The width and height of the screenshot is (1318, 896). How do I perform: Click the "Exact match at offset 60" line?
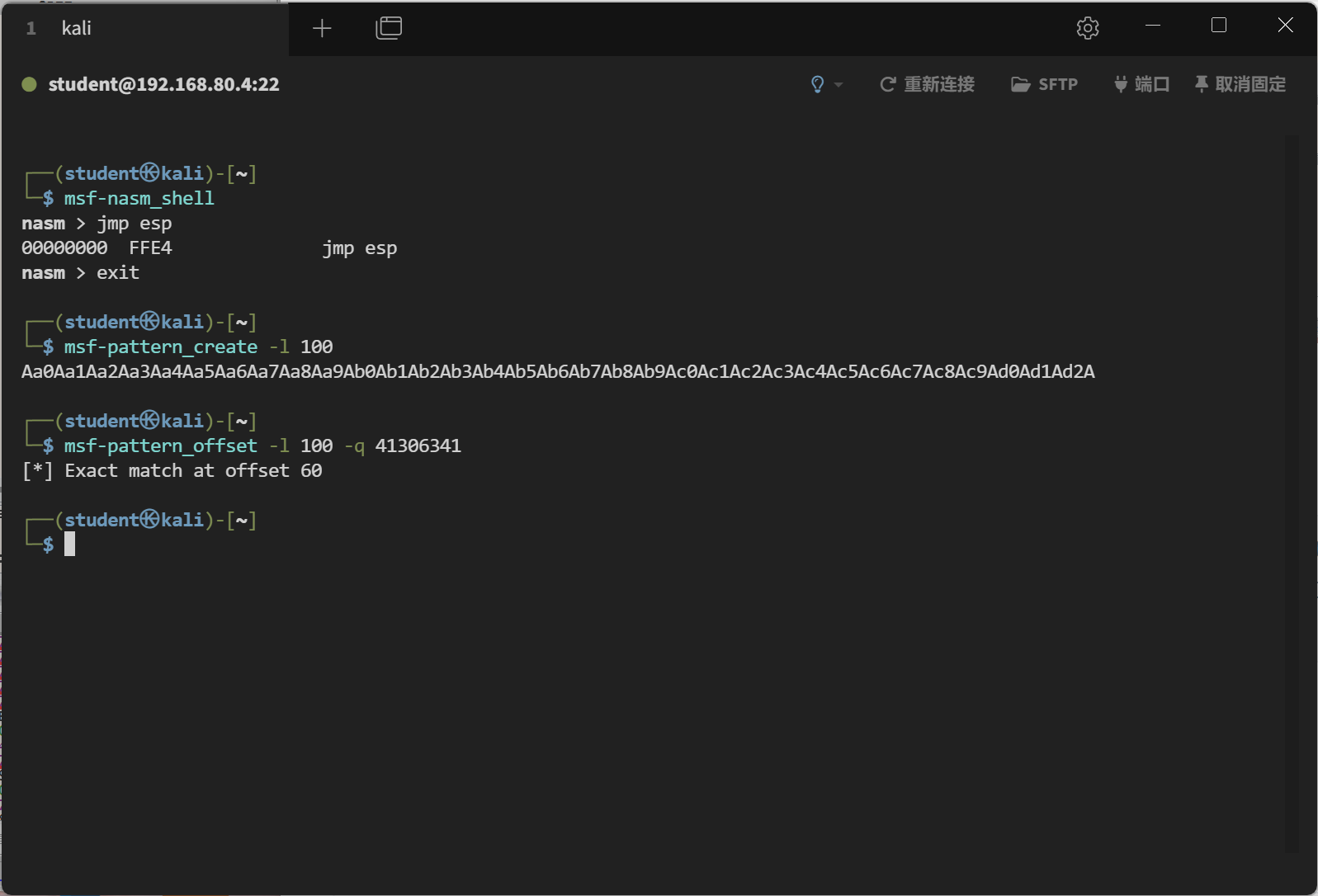172,471
